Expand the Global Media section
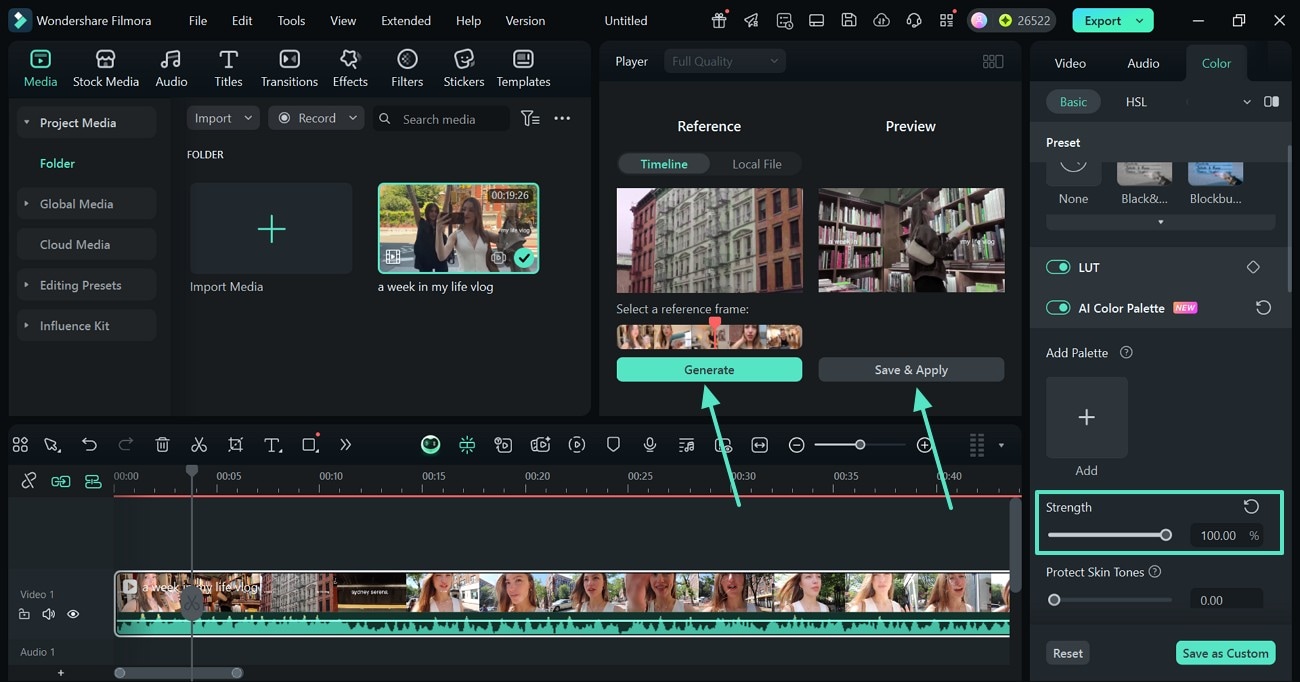This screenshot has height=682, width=1300. pyautogui.click(x=27, y=203)
